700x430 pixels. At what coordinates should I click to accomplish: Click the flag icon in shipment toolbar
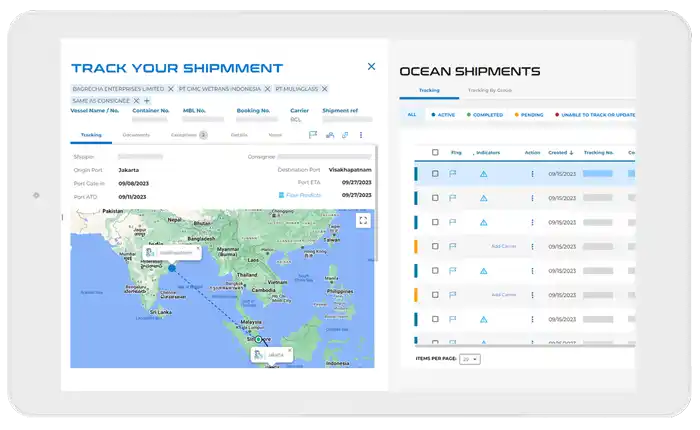(x=313, y=134)
